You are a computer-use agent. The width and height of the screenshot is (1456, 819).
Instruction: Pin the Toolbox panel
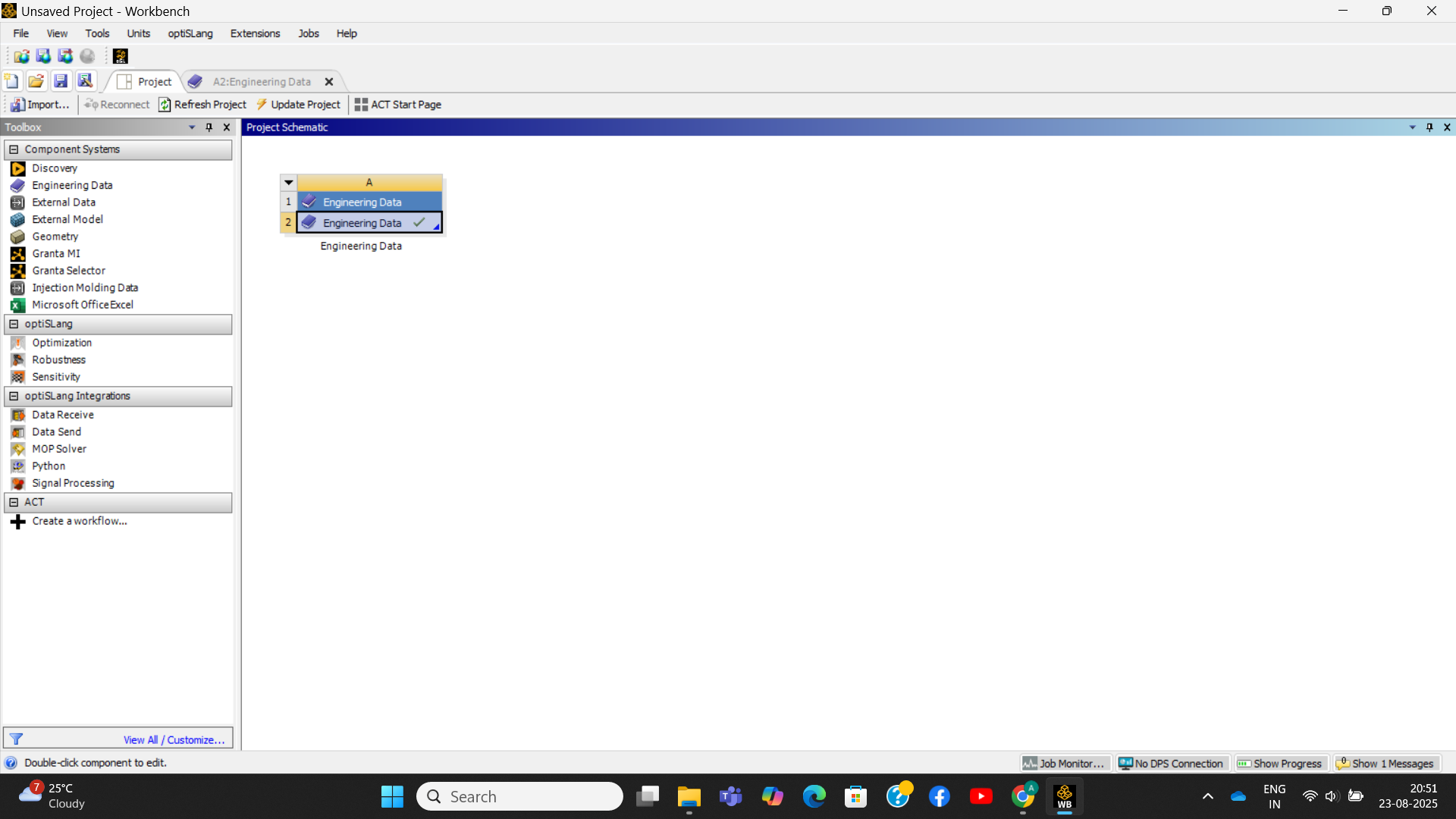click(209, 127)
